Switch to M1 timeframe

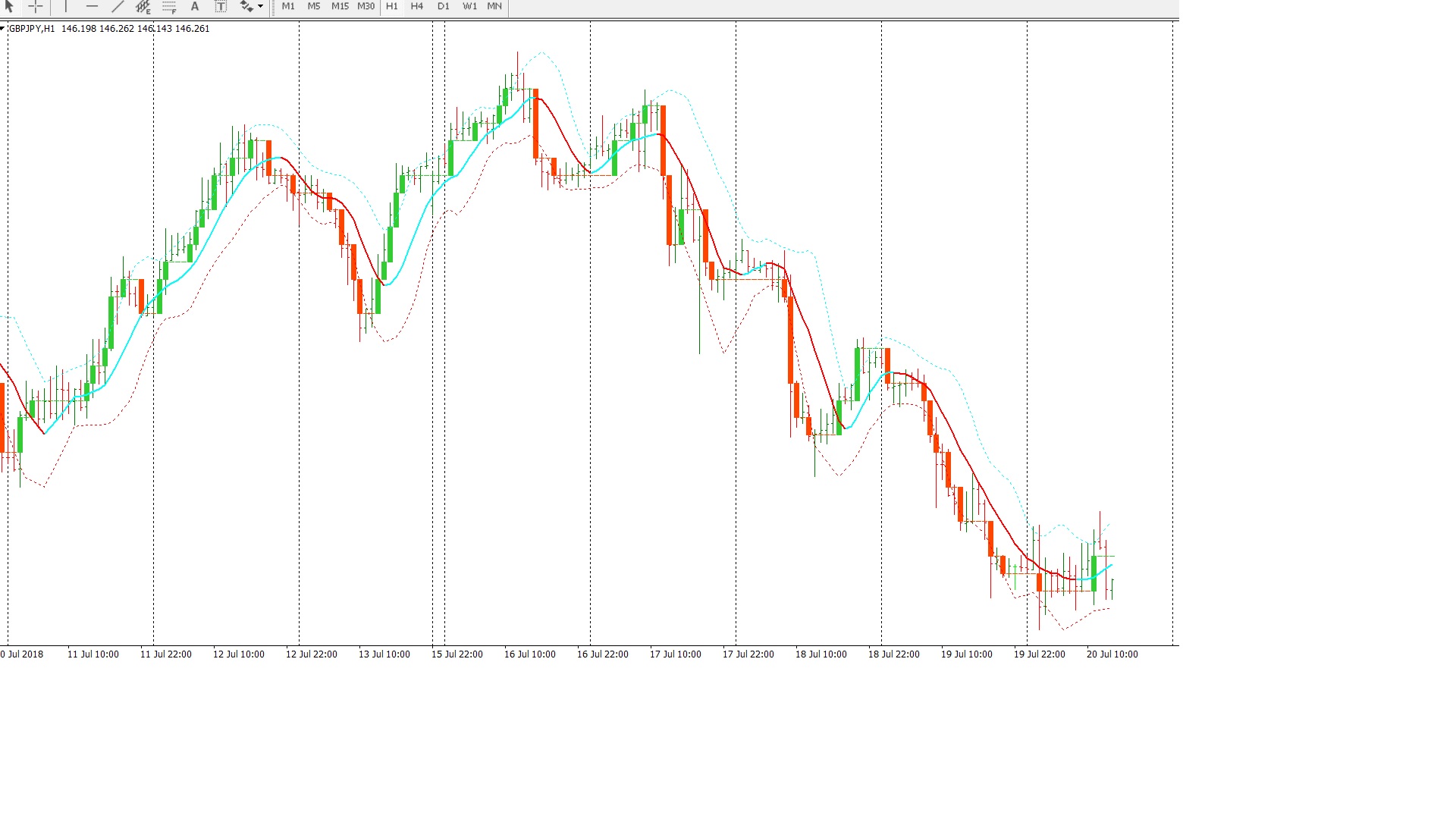click(288, 6)
